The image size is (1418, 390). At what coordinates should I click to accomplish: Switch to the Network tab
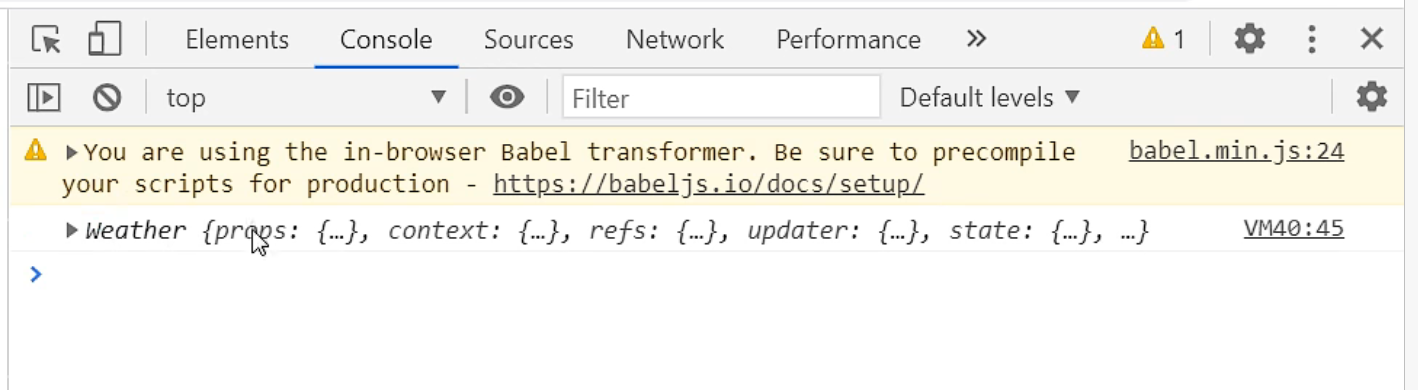tap(675, 39)
